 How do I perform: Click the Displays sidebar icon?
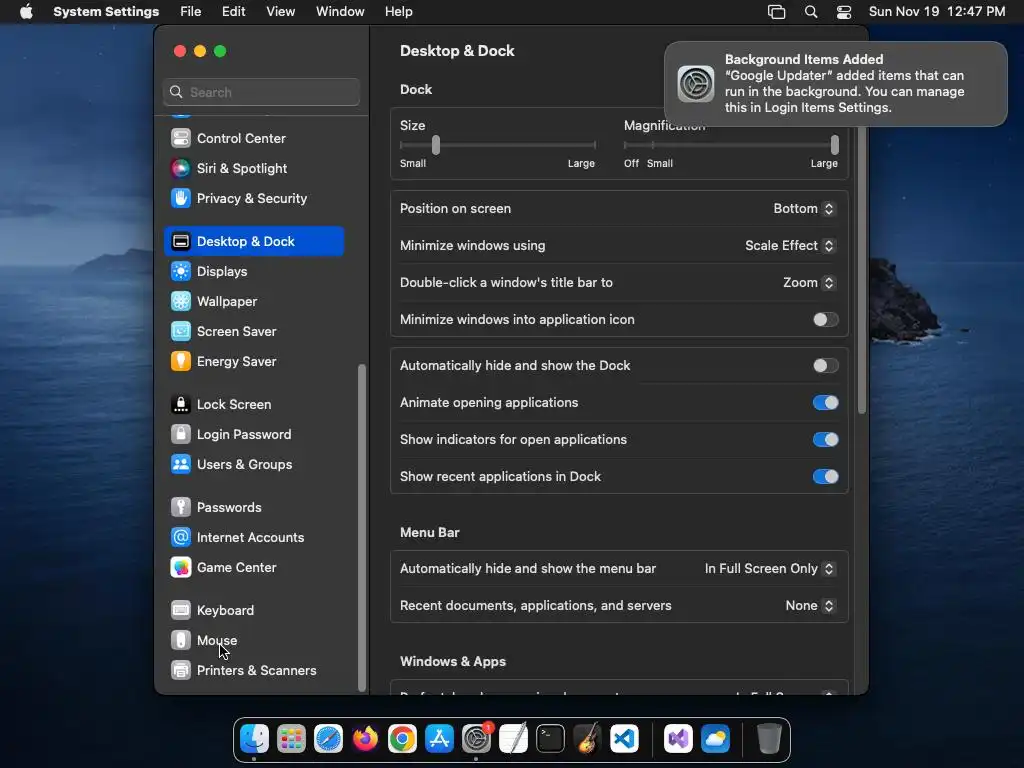click(181, 271)
